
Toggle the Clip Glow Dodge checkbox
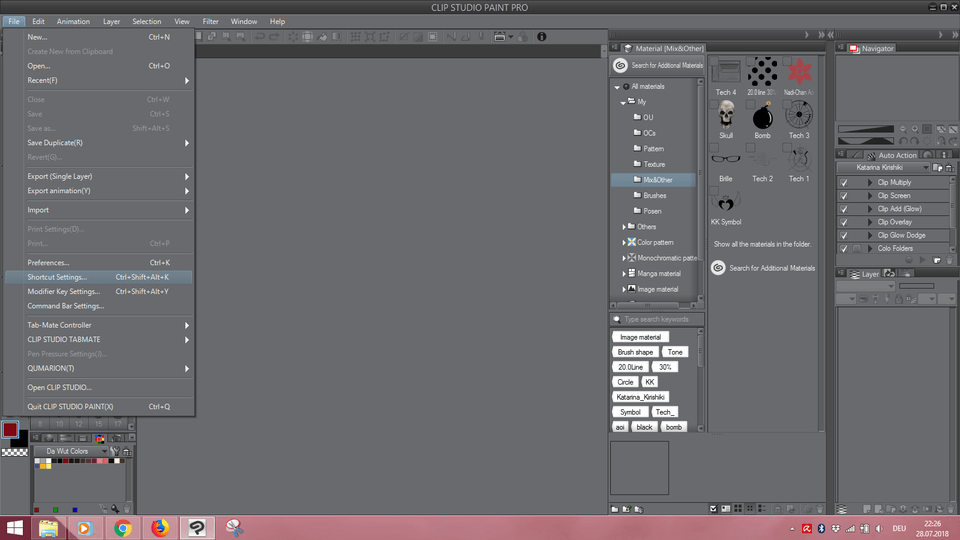(844, 235)
